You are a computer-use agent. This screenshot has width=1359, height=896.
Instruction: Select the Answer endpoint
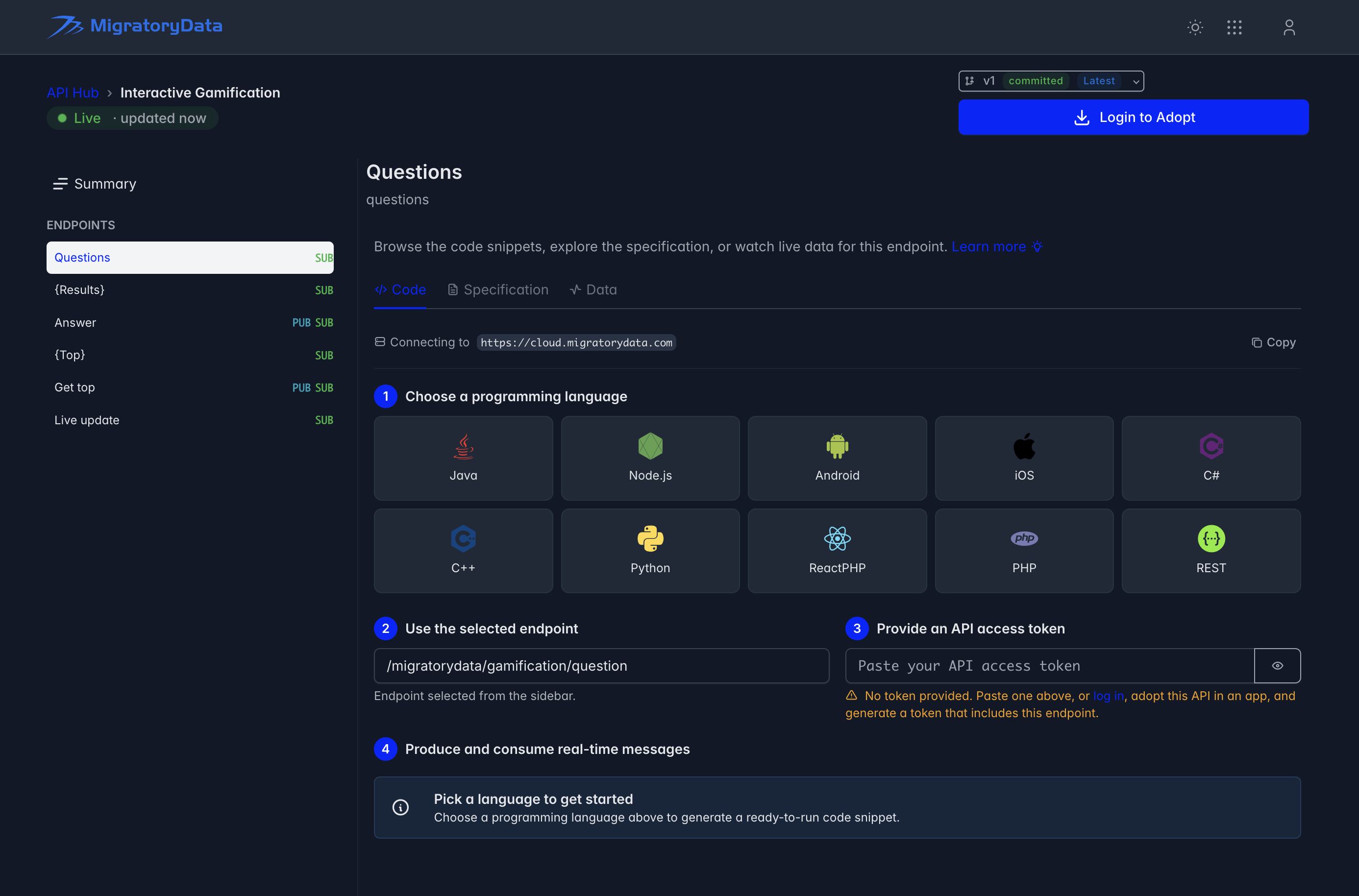point(190,322)
